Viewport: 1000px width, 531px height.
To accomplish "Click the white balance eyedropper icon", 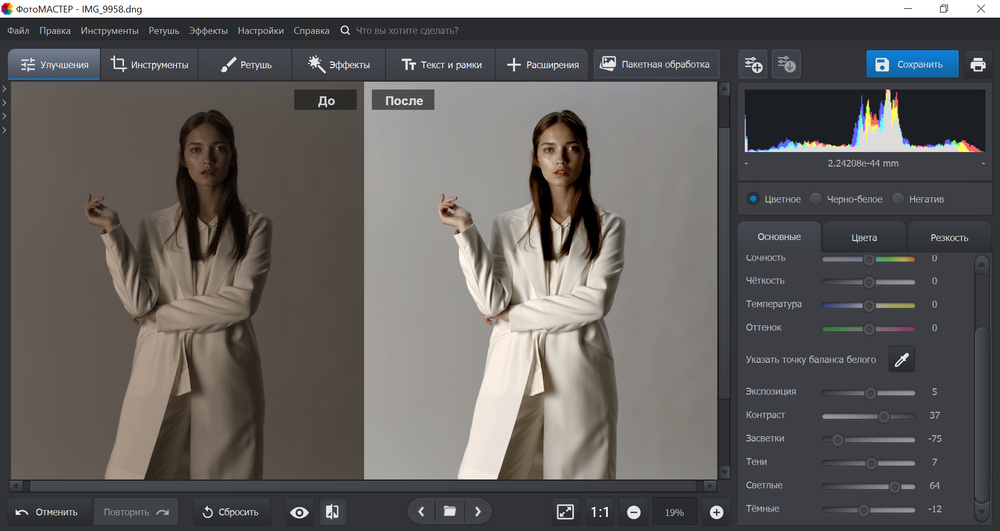I will (902, 360).
